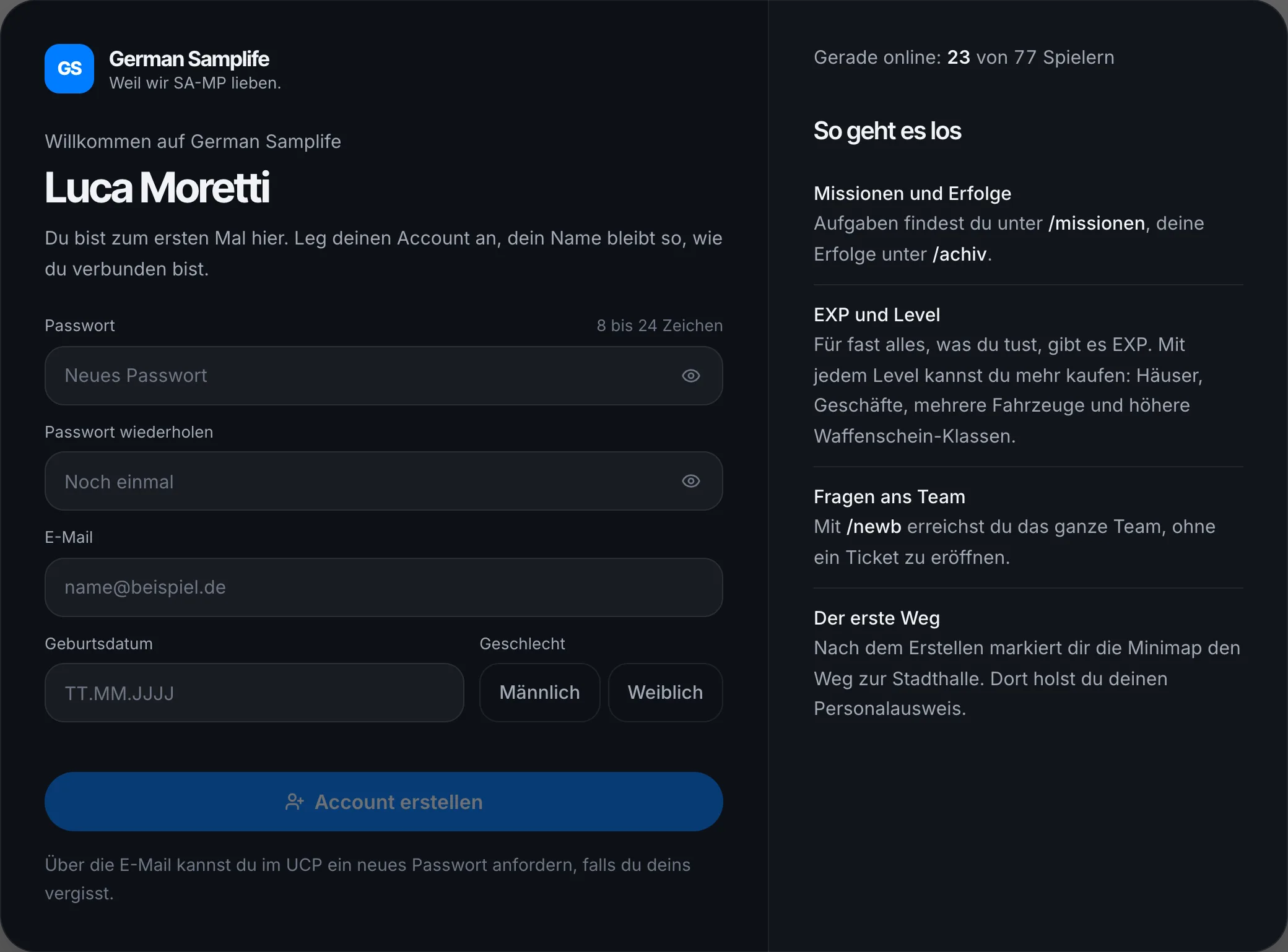This screenshot has width=1288, height=952.
Task: Click the /missionen command text
Action: coord(1097,223)
